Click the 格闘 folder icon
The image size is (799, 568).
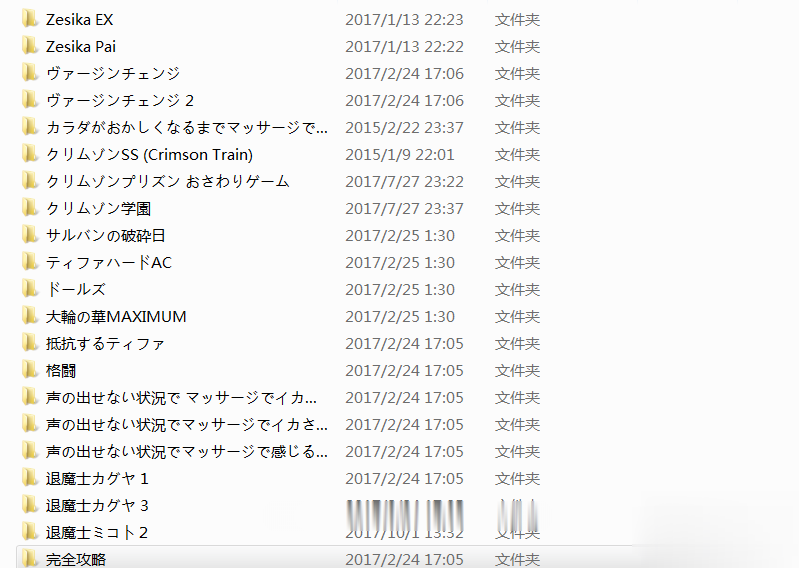[x=30, y=370]
